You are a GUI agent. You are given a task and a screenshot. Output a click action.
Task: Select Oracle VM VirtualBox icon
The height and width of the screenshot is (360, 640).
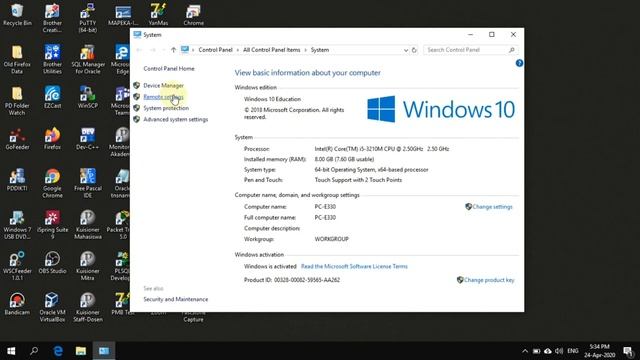pyautogui.click(x=52, y=307)
